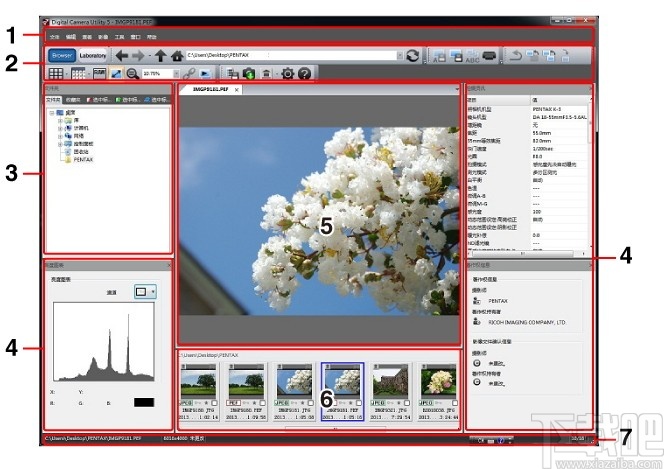The image size is (666, 469).
Task: Click the save image icon
Action: (456, 56)
